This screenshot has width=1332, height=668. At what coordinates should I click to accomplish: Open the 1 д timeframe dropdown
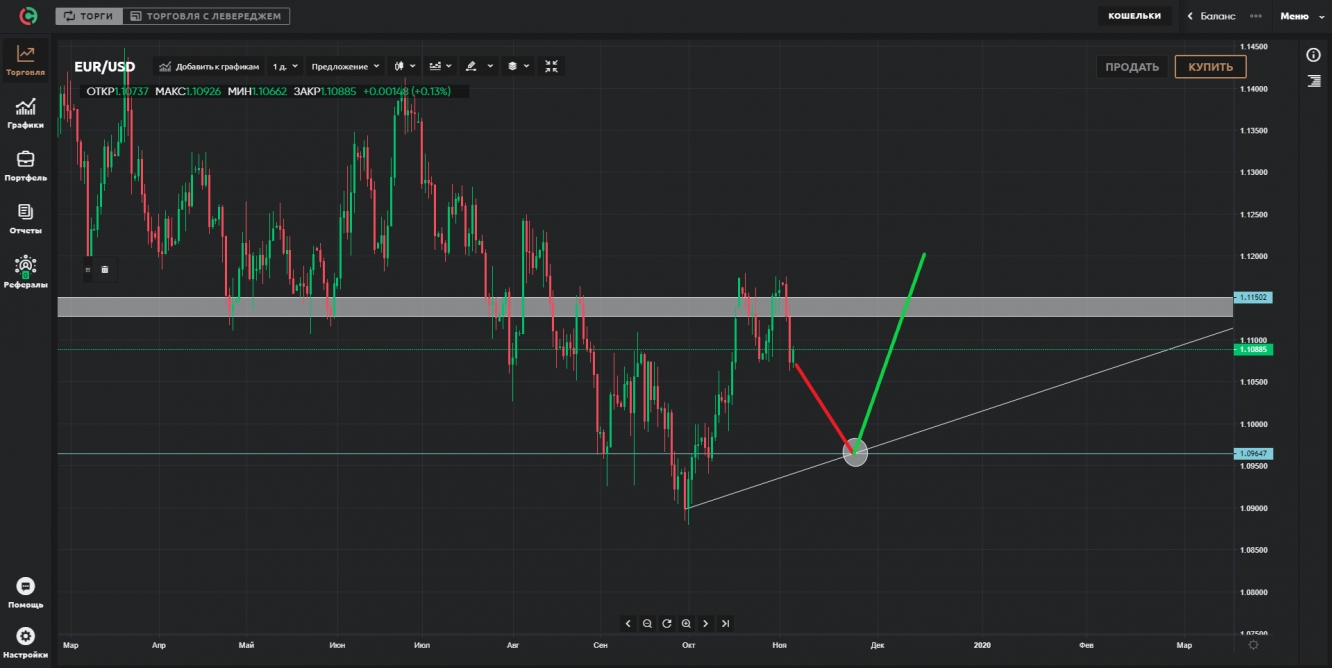point(283,66)
